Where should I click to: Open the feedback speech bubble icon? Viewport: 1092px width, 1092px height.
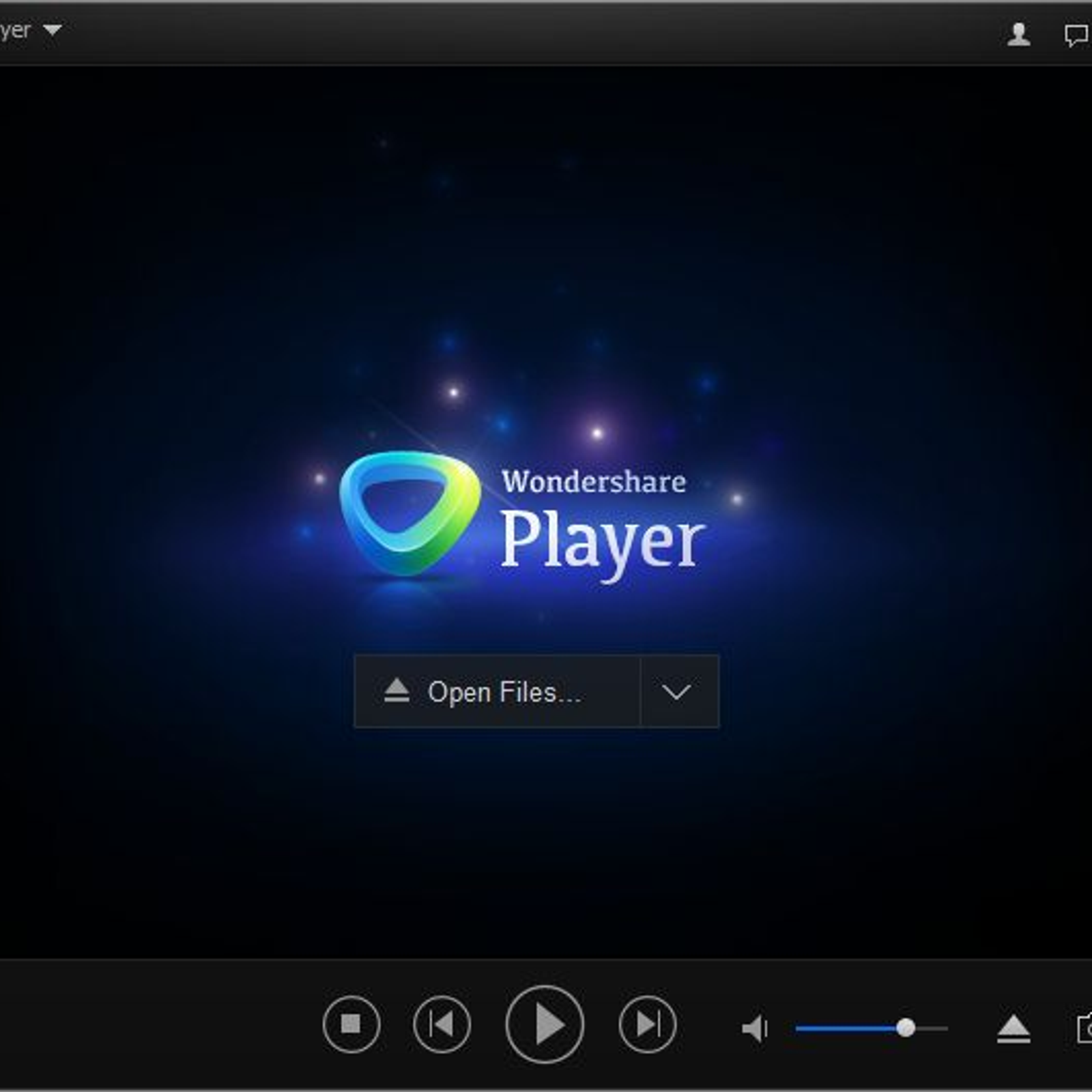(x=1076, y=35)
